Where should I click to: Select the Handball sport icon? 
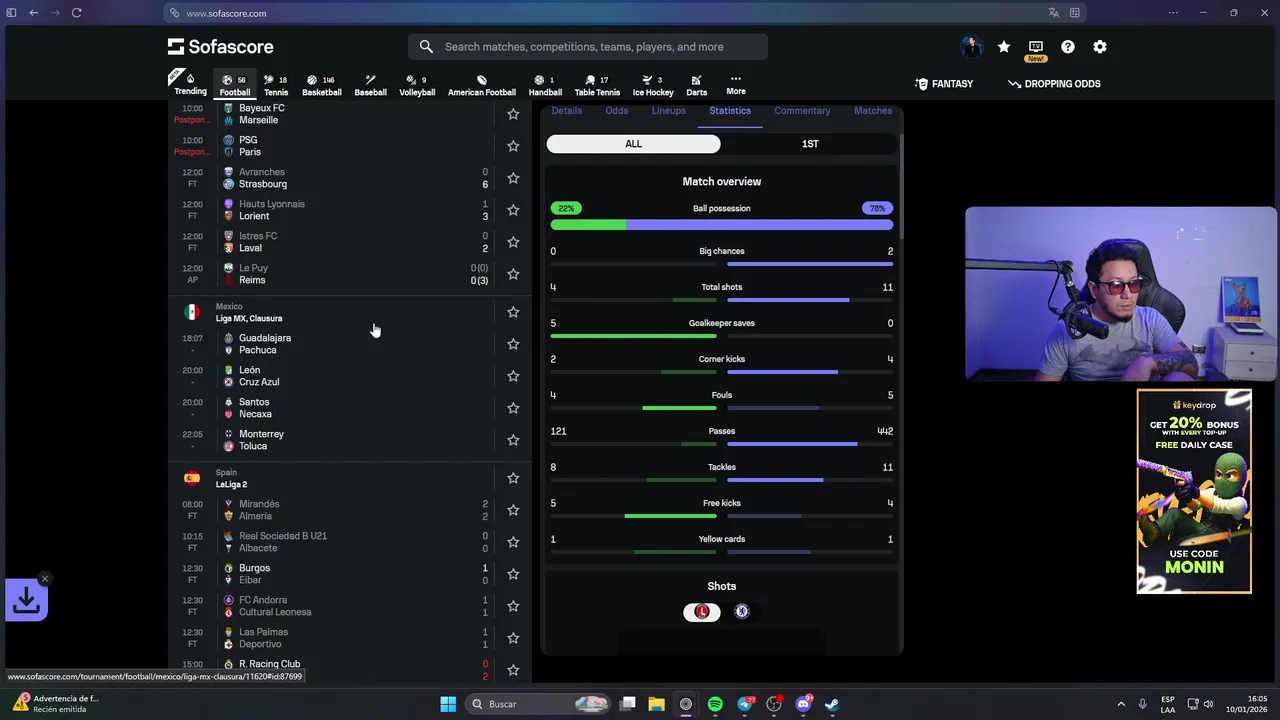tap(545, 85)
